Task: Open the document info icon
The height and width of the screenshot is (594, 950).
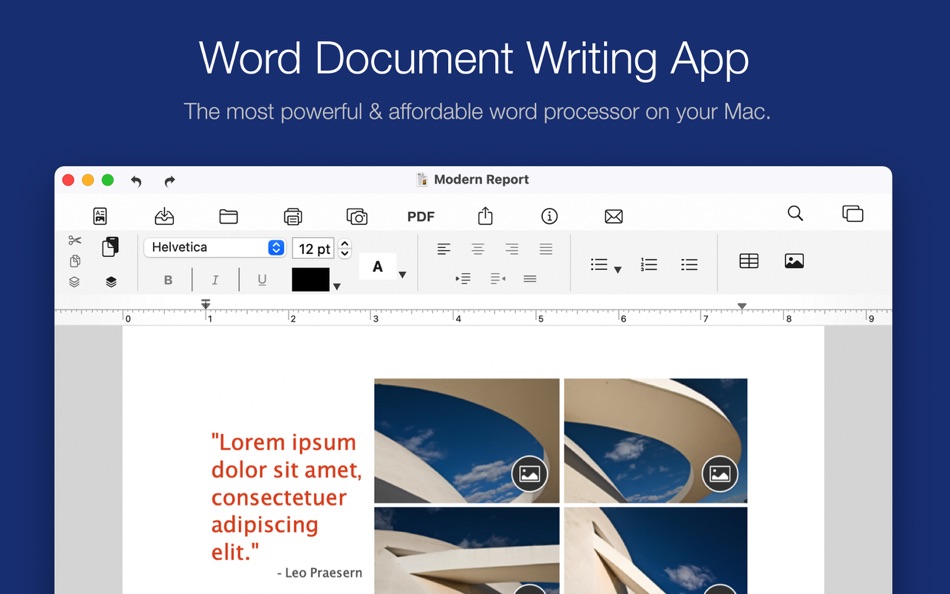Action: coord(550,216)
